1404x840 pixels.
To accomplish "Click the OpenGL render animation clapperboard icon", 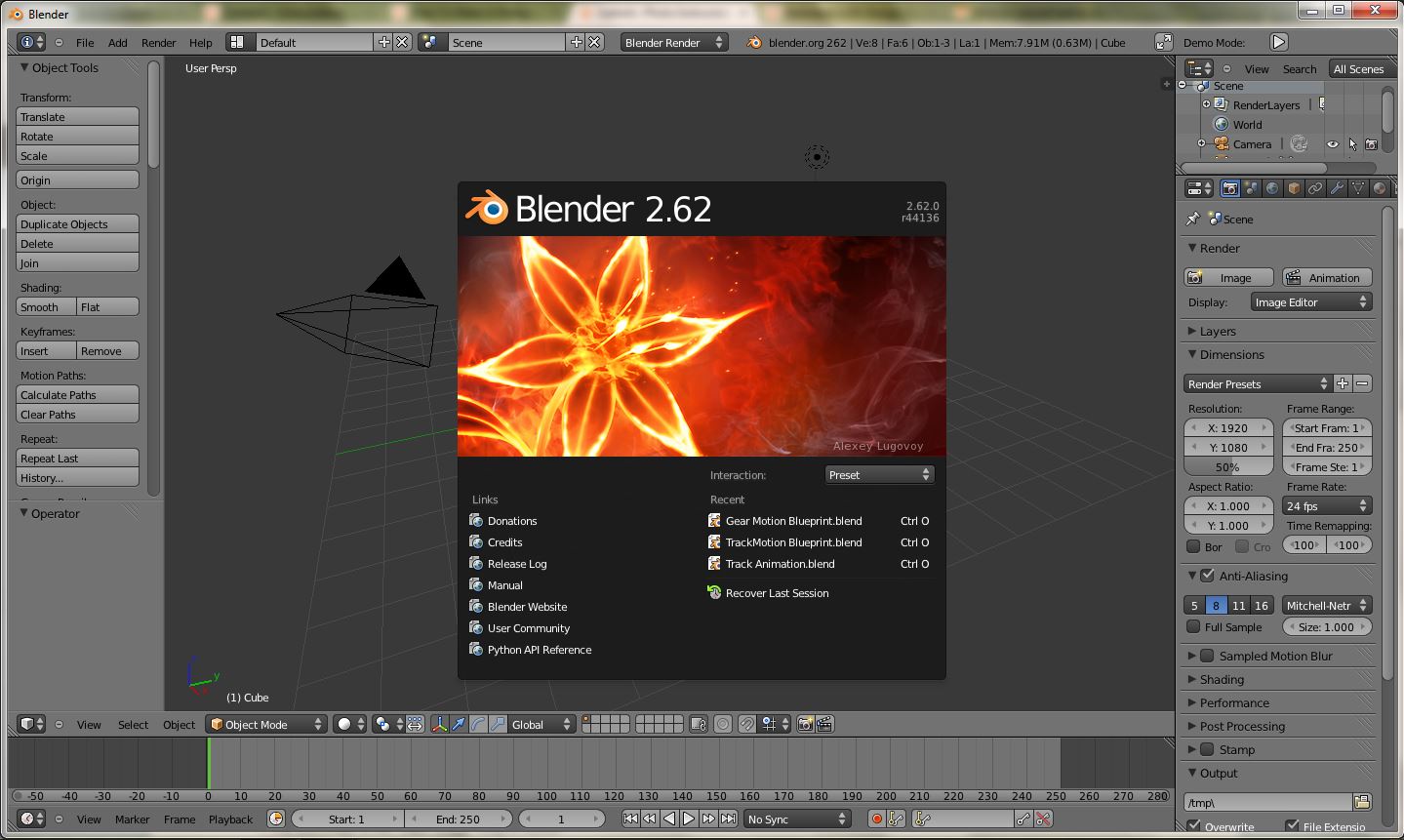I will coord(824,724).
